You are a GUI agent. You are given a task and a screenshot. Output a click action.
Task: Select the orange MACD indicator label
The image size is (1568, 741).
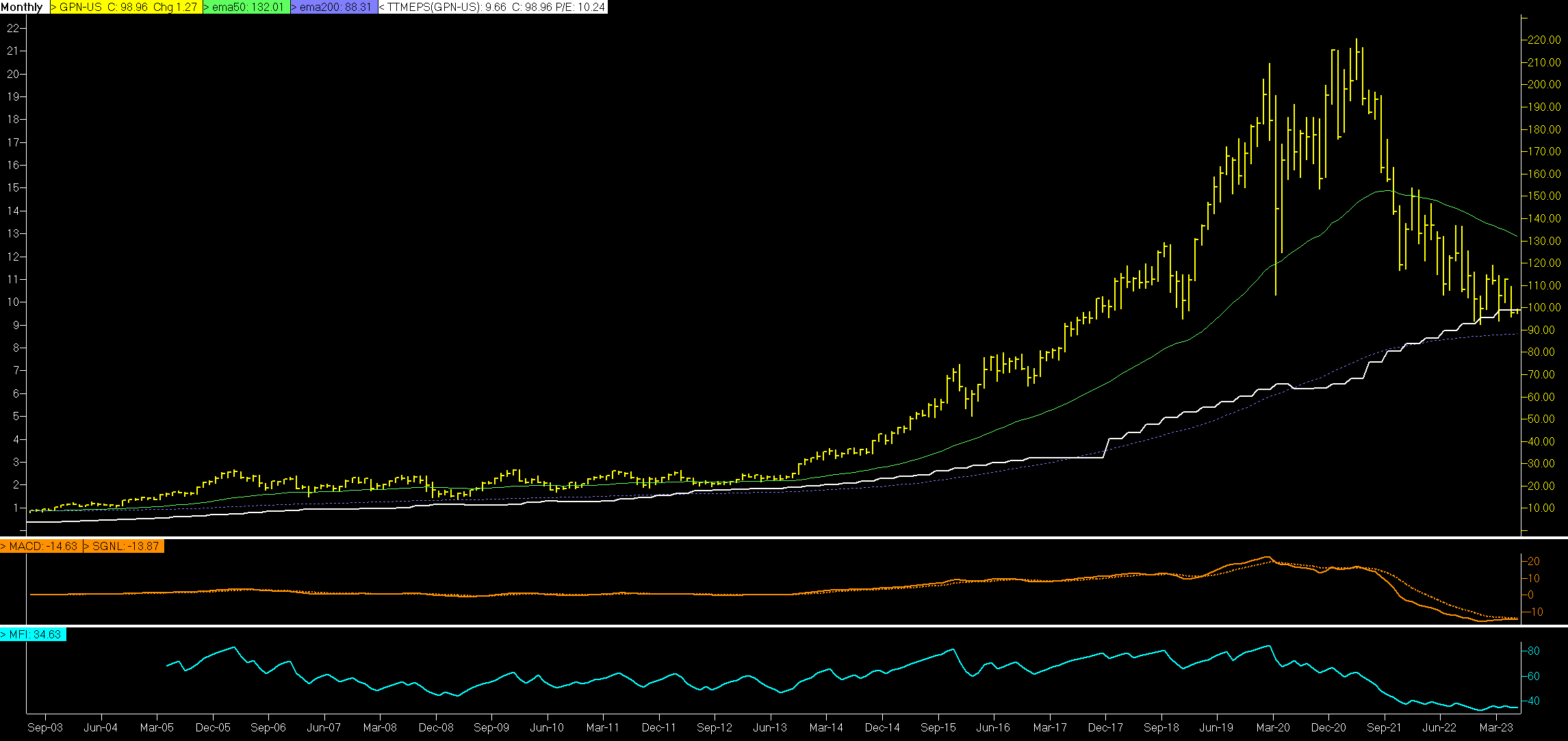point(41,546)
